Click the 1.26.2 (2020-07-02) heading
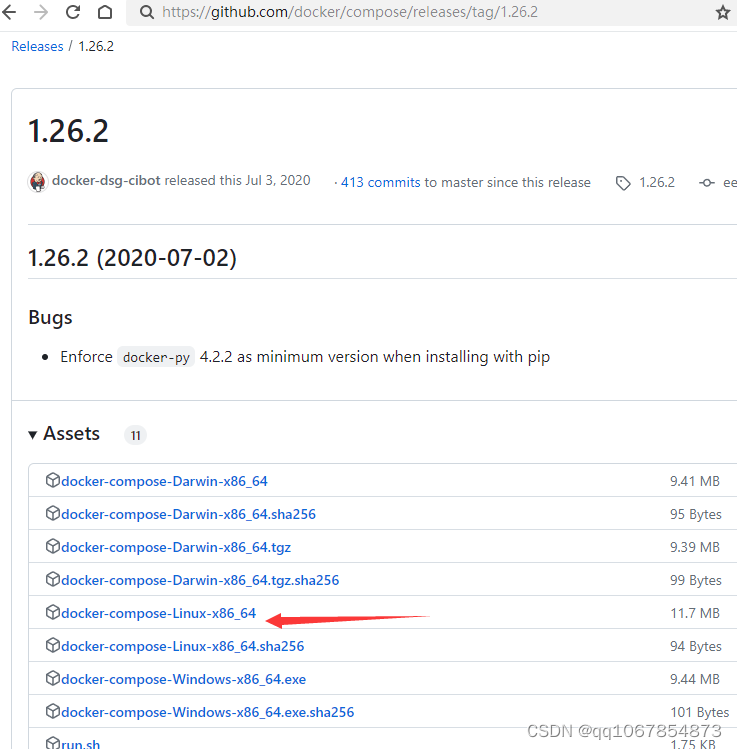 click(x=132, y=258)
